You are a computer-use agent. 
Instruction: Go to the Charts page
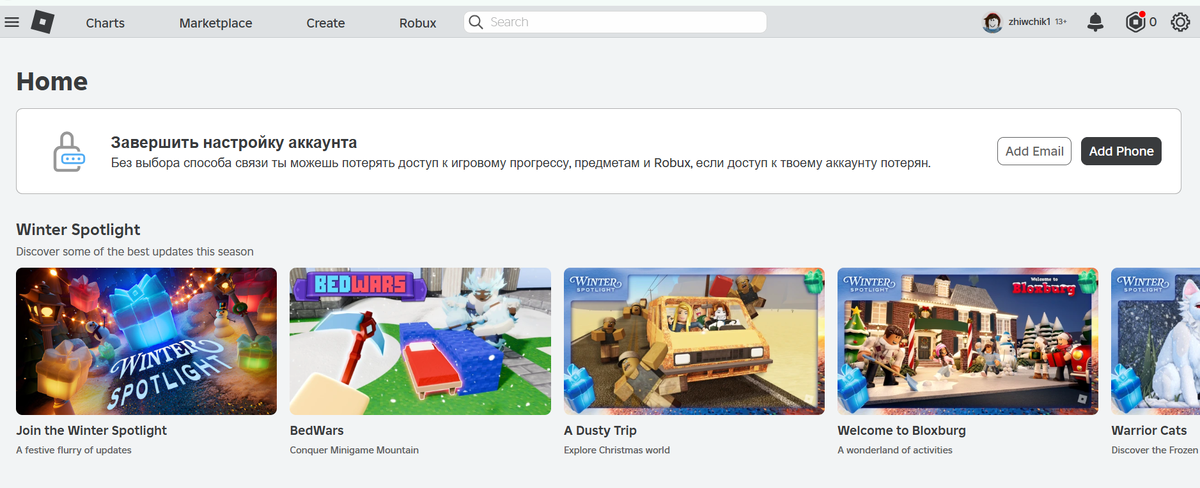click(105, 23)
